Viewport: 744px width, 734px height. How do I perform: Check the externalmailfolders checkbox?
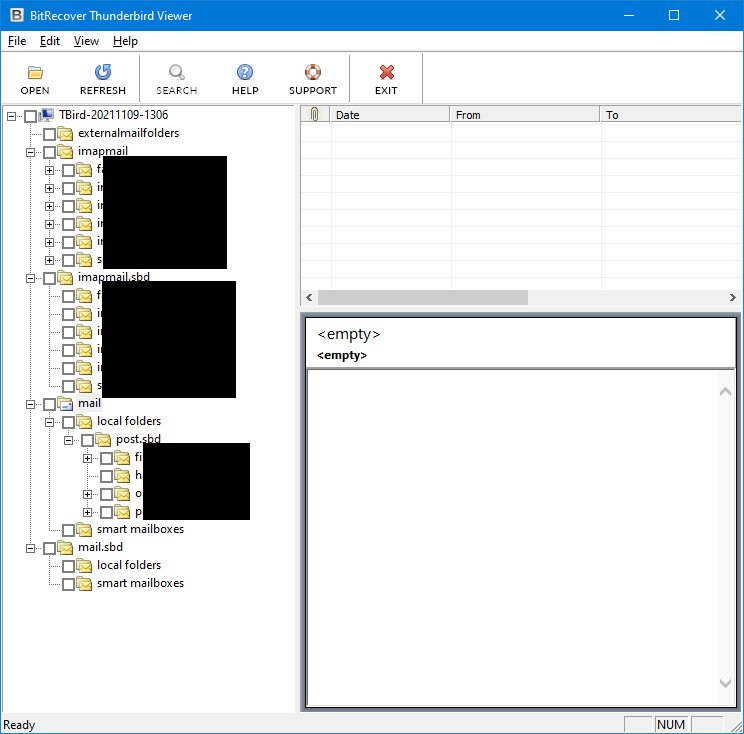click(49, 134)
